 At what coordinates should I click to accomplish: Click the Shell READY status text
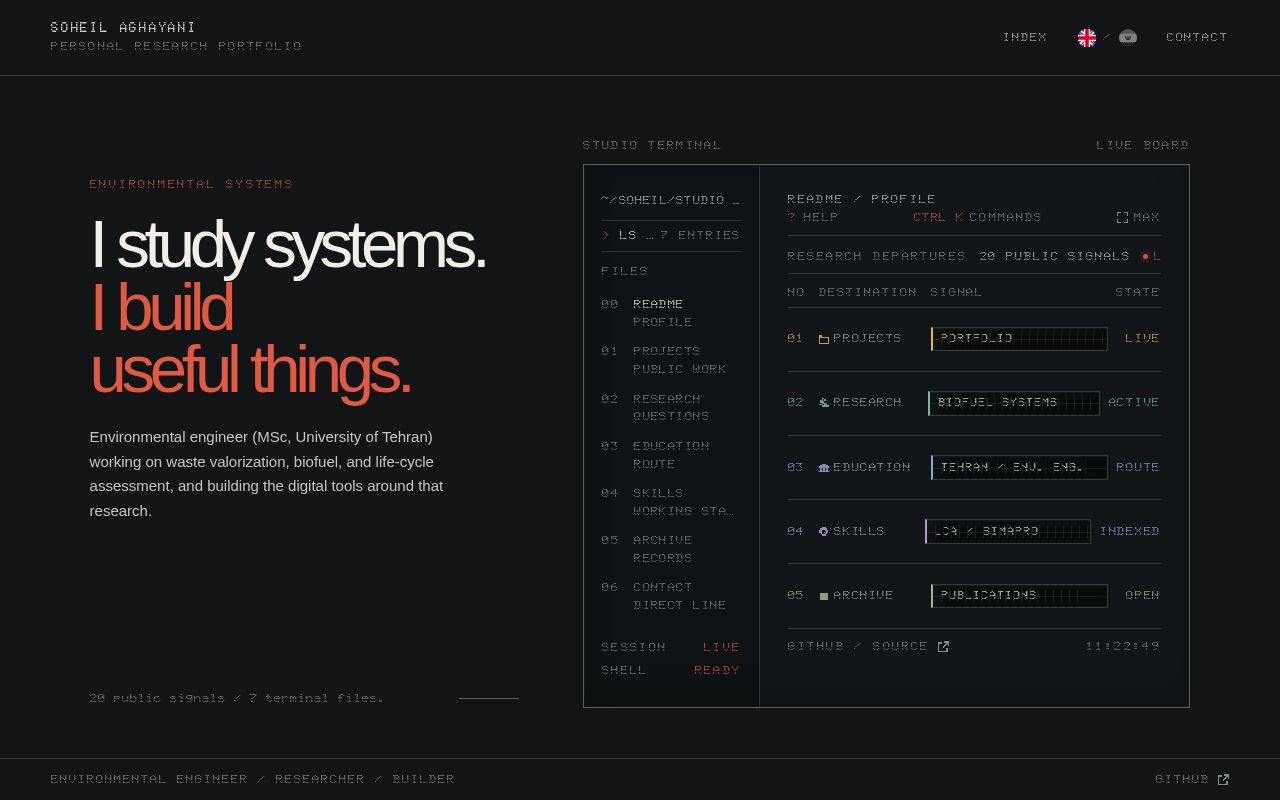pyautogui.click(x=717, y=670)
